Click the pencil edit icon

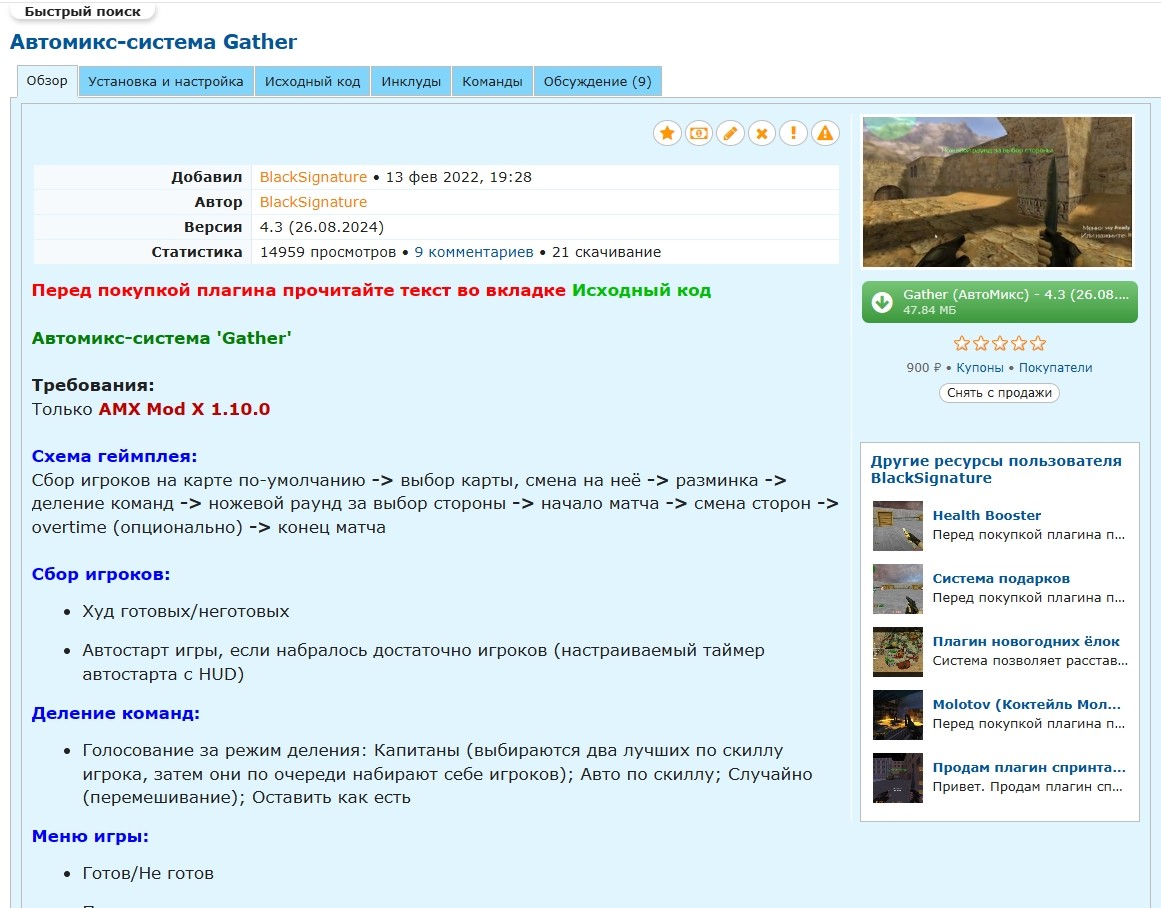click(730, 133)
